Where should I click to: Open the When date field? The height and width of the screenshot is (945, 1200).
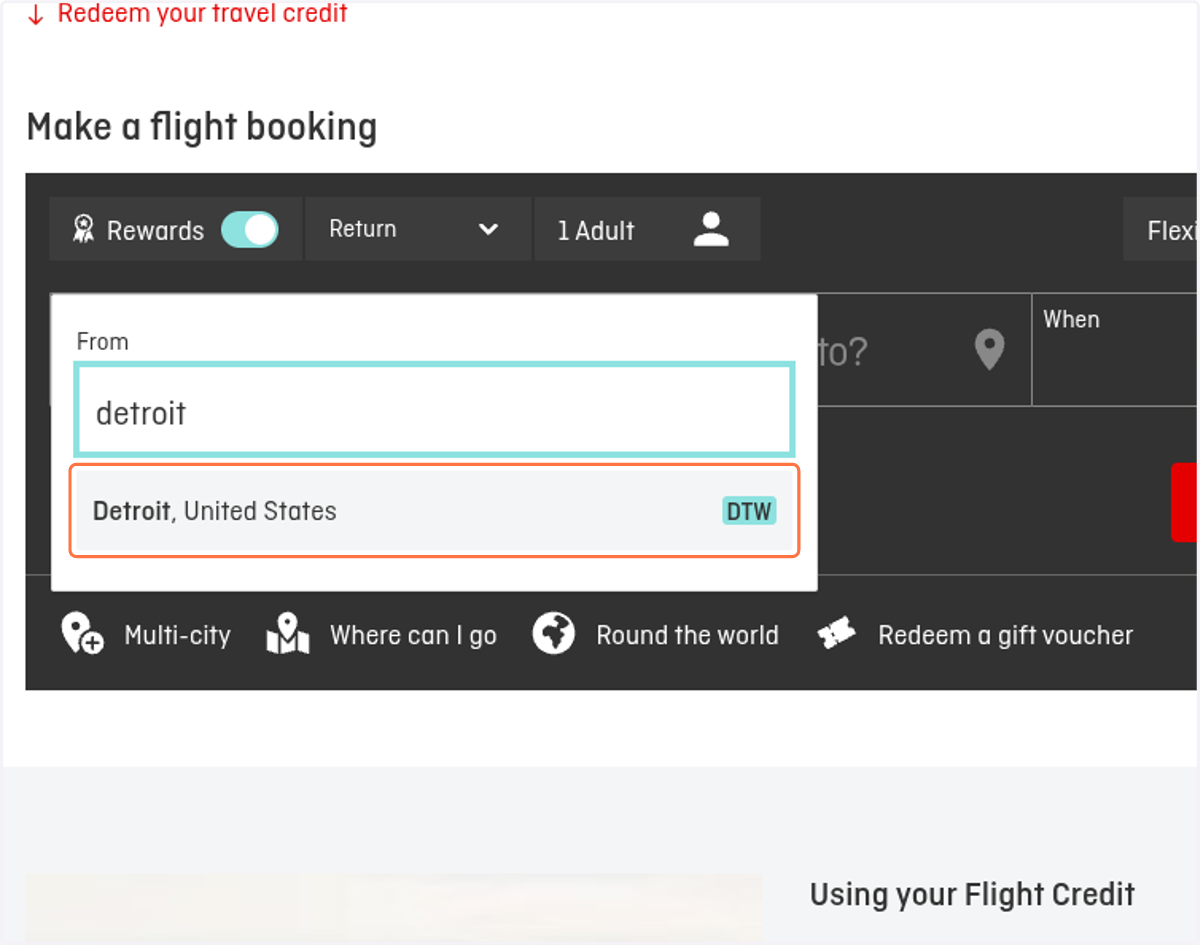pyautogui.click(x=1115, y=350)
